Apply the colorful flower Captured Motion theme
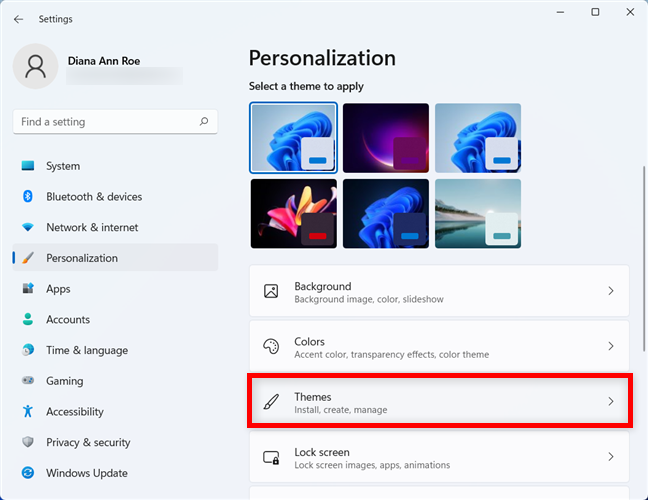 pyautogui.click(x=293, y=213)
